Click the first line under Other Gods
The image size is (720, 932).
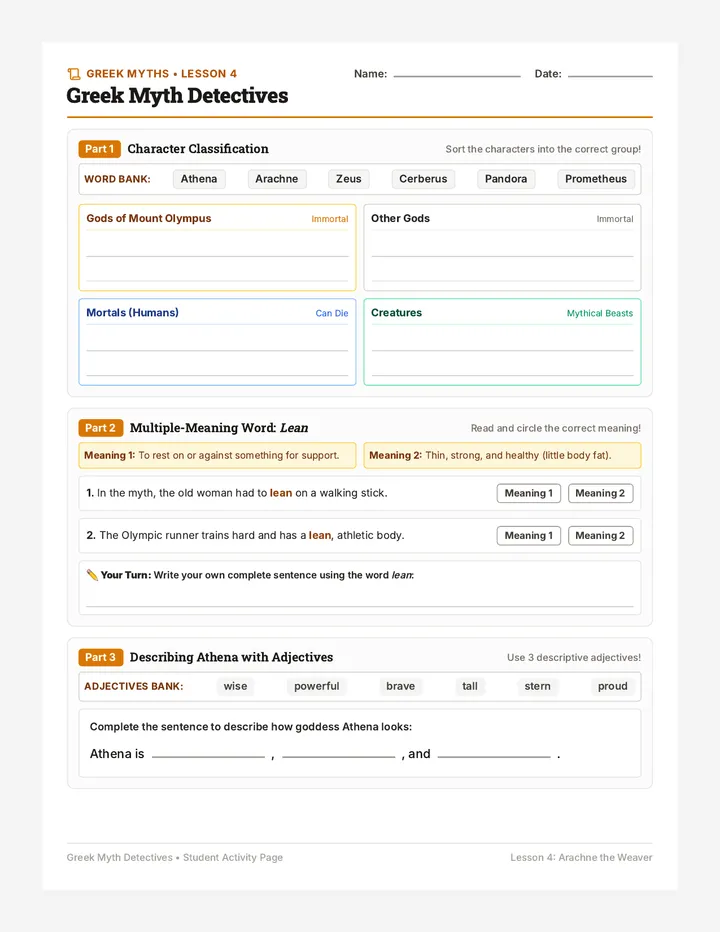[x=502, y=256]
